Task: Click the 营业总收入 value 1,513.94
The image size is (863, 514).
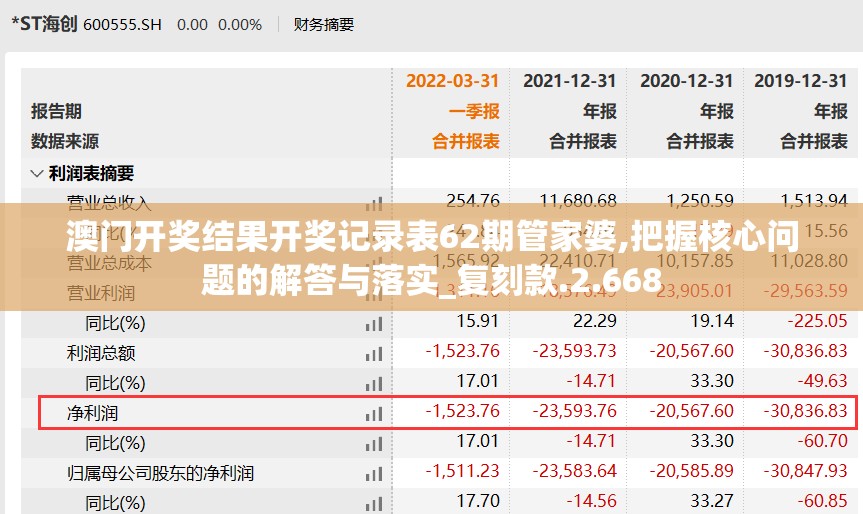Action: tap(814, 200)
